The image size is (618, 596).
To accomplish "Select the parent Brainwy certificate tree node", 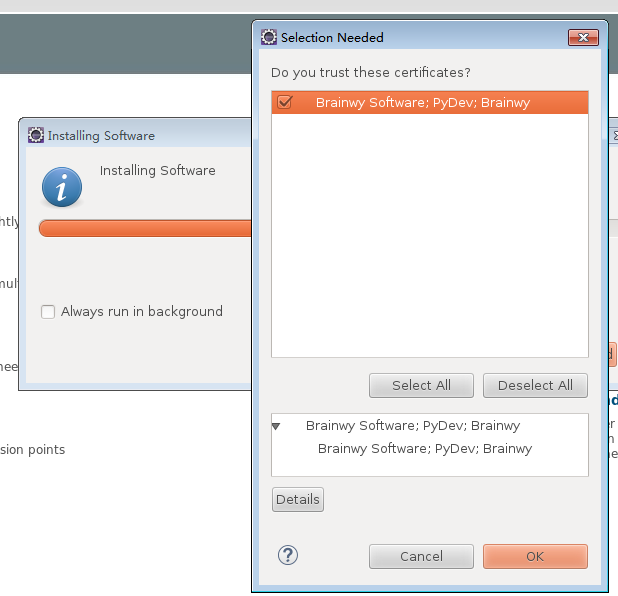I will [x=412, y=426].
